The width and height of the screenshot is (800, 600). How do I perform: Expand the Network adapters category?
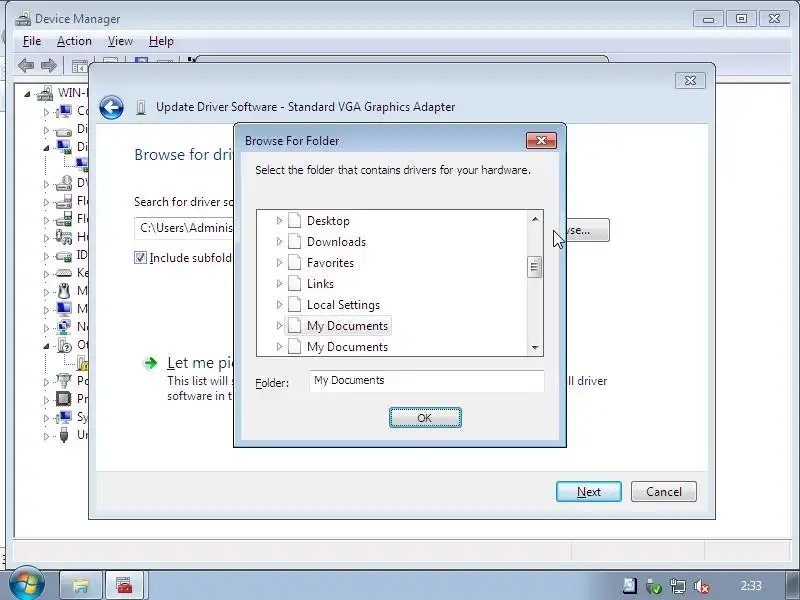pyautogui.click(x=46, y=328)
